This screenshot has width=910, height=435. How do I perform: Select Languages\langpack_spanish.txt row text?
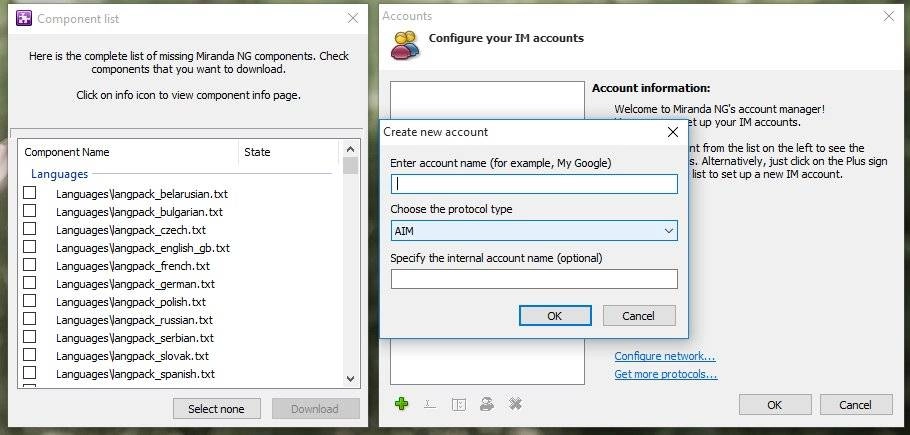[x=135, y=374]
